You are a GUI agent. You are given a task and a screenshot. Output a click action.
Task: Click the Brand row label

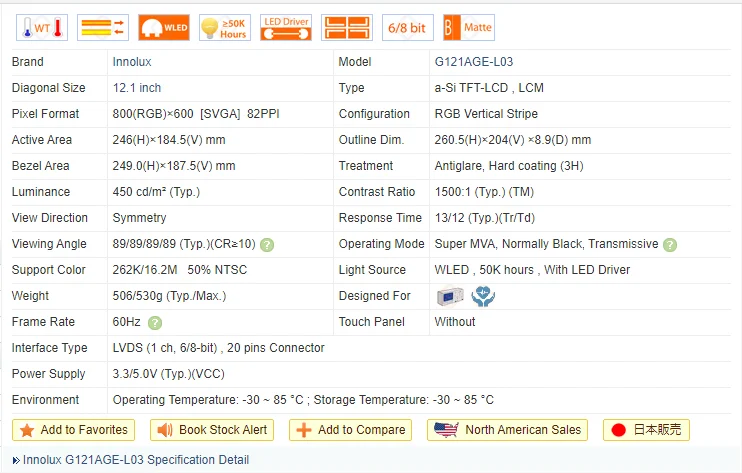click(27, 62)
